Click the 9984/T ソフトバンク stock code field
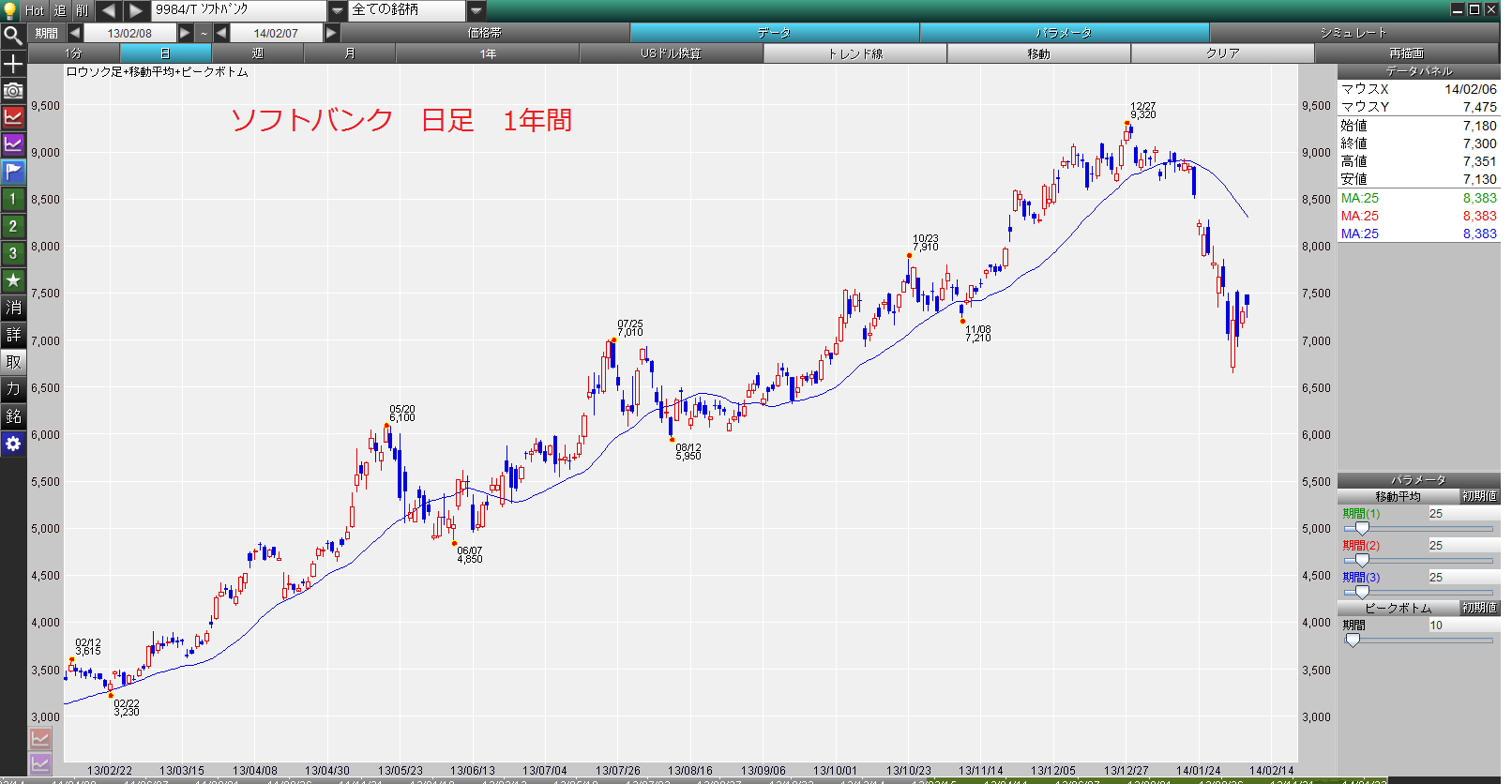Viewport: 1512px width, 784px height. click(240, 10)
